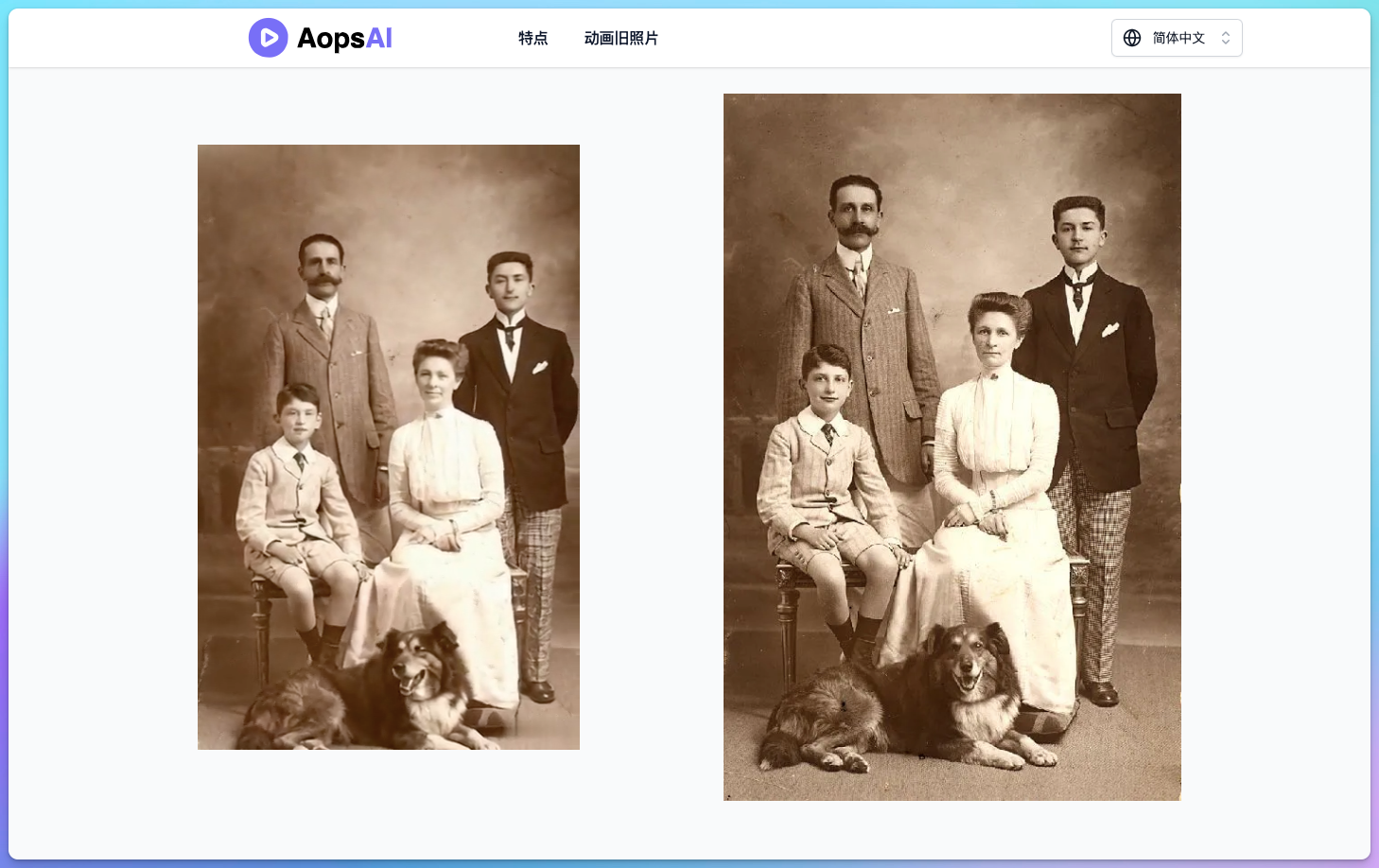Select the larger restored family photo
1379x868 pixels.
(x=952, y=447)
